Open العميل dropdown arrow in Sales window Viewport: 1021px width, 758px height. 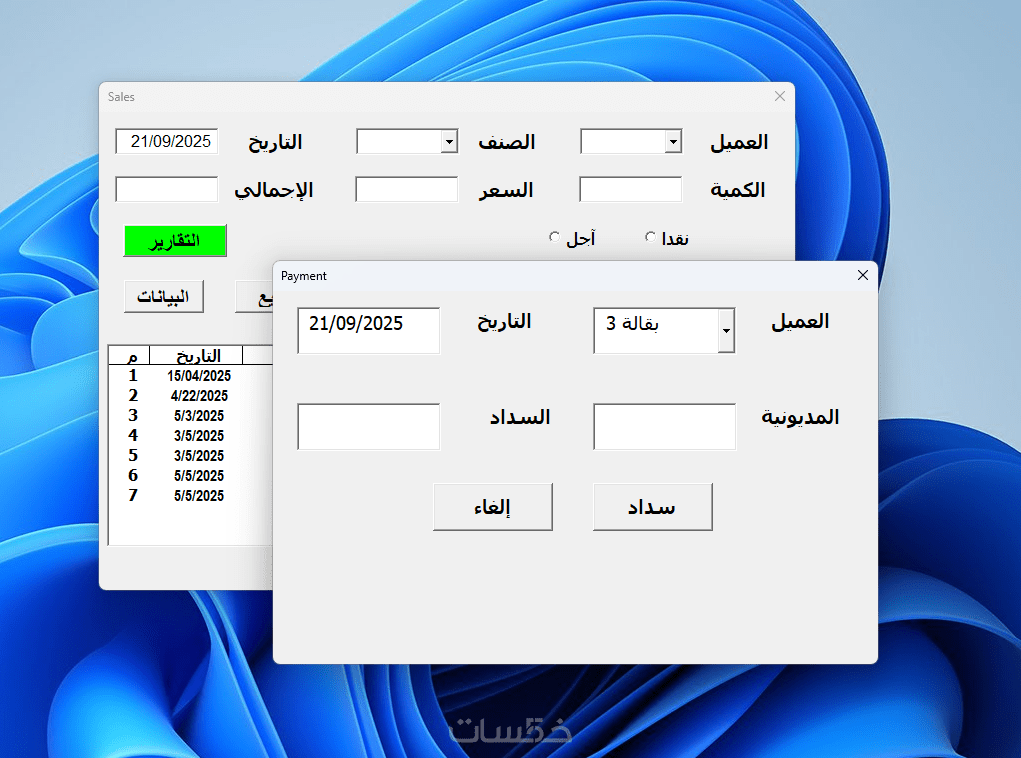pyautogui.click(x=673, y=141)
